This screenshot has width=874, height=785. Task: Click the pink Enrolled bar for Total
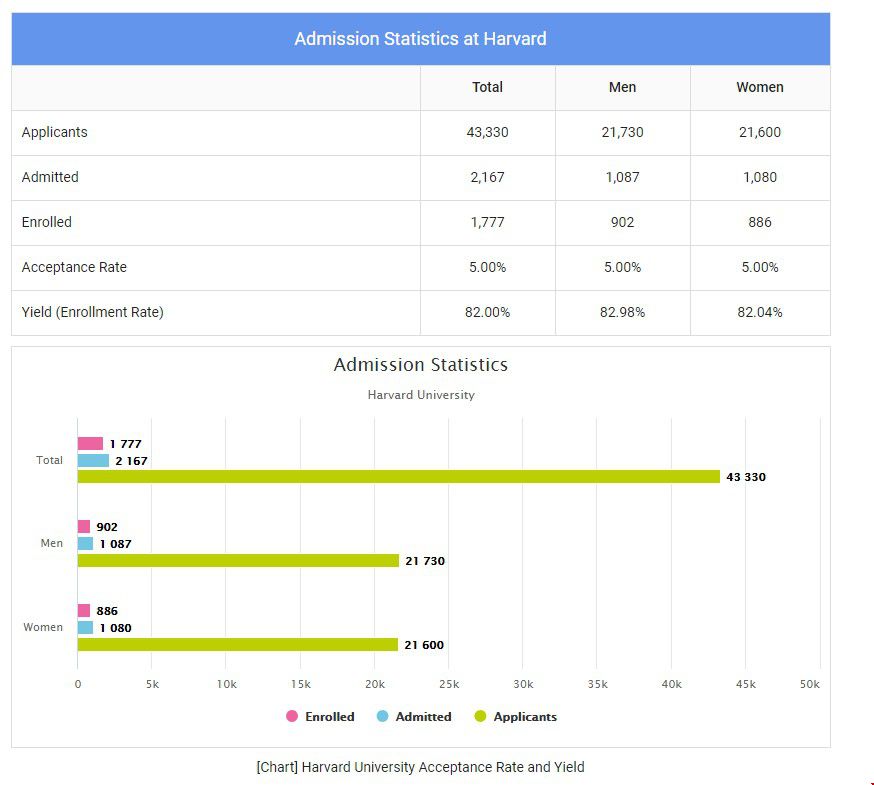pos(90,443)
